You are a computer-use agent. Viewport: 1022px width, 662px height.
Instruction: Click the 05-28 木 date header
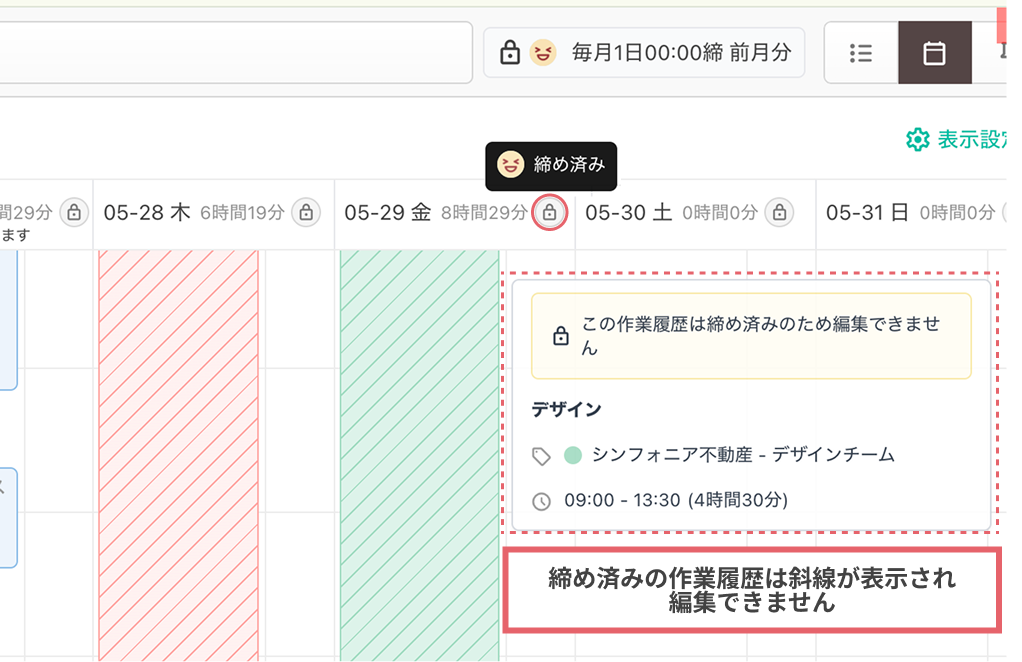147,212
